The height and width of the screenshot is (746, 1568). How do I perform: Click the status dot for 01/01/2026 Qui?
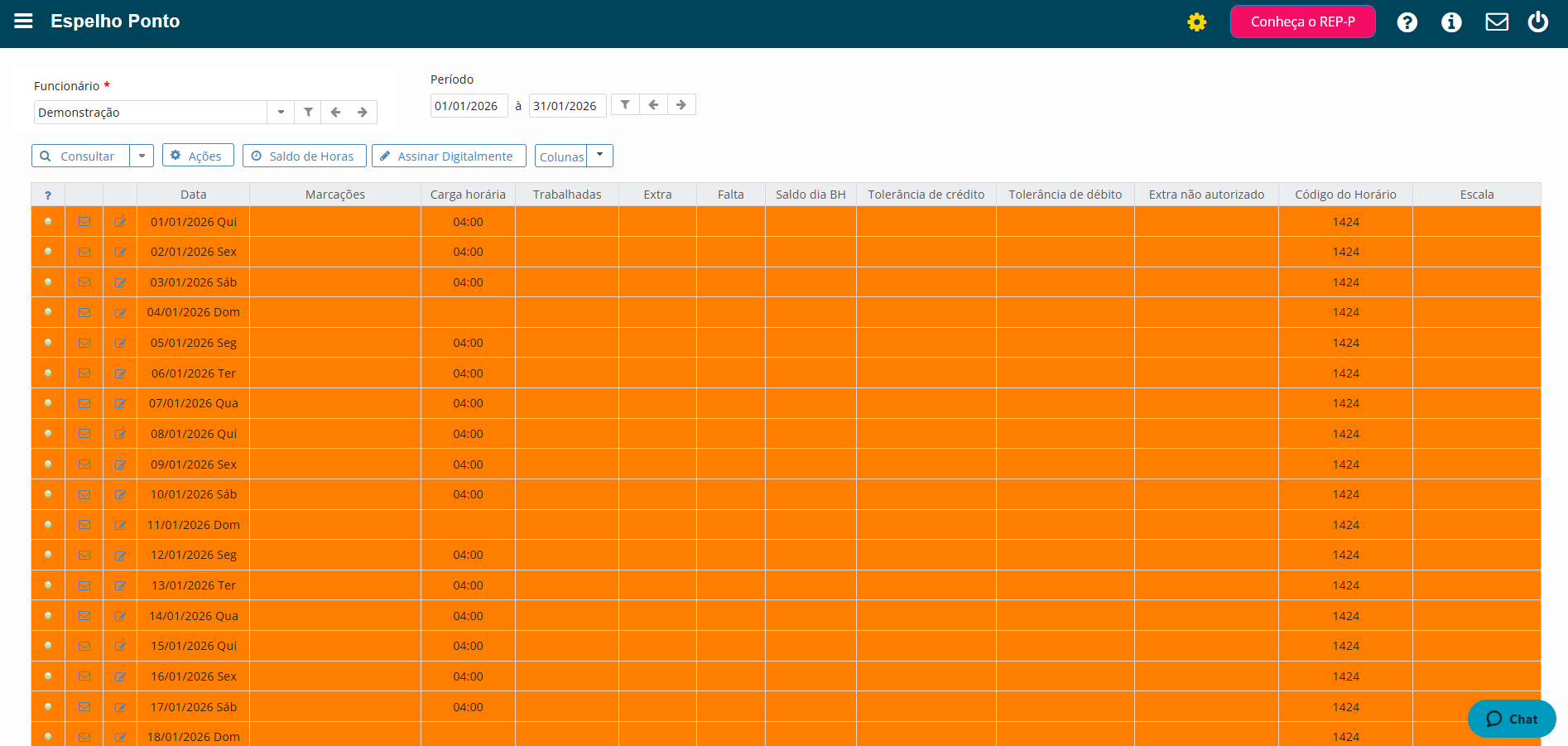[x=48, y=221]
